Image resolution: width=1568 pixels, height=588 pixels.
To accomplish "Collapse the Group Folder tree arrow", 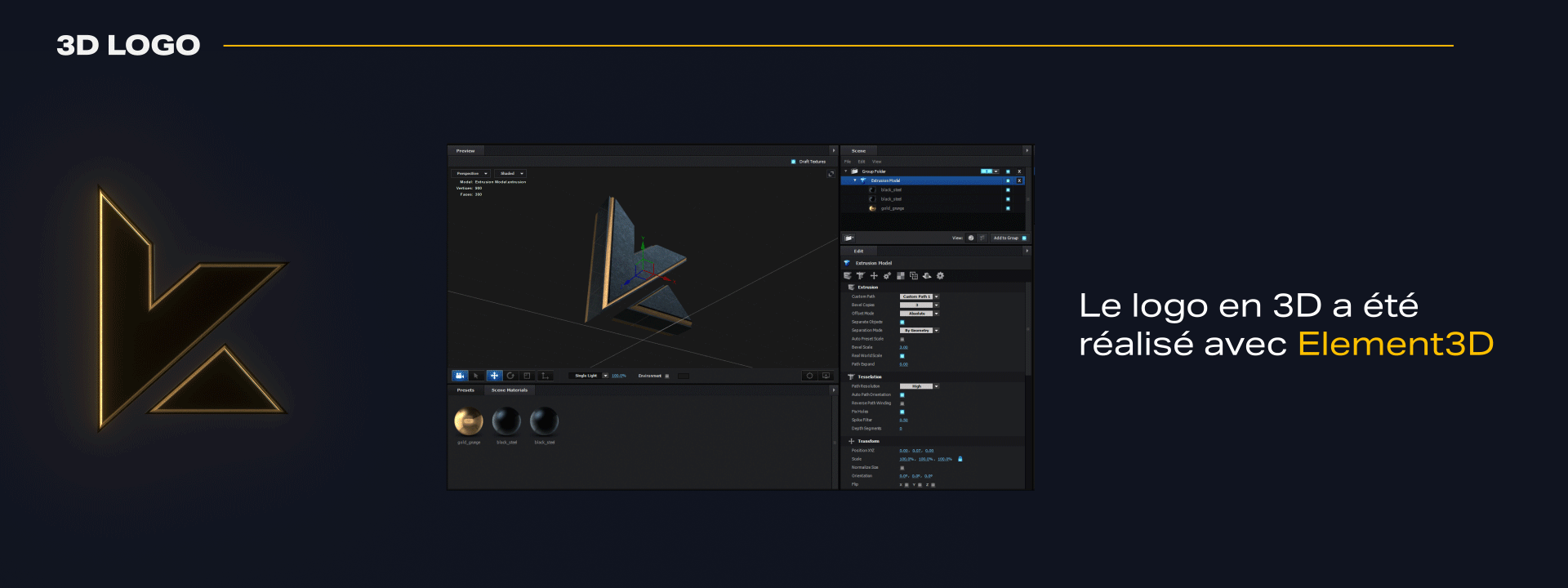I will point(845,171).
